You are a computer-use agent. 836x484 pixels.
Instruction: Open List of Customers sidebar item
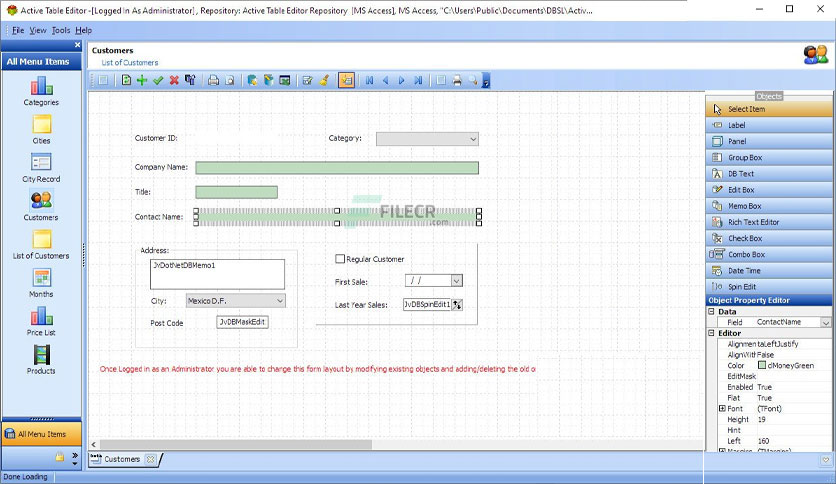41,245
